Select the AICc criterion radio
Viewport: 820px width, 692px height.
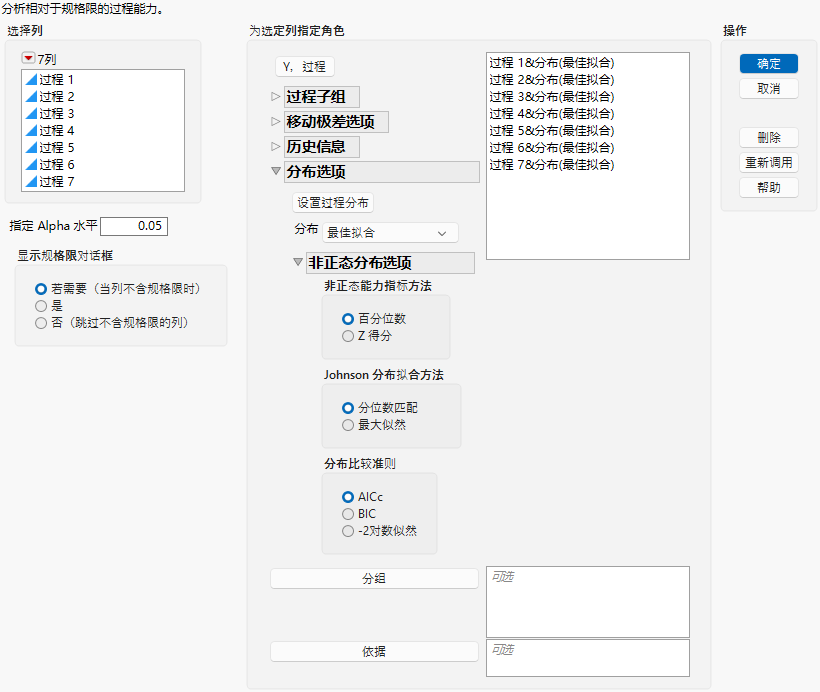pos(348,496)
